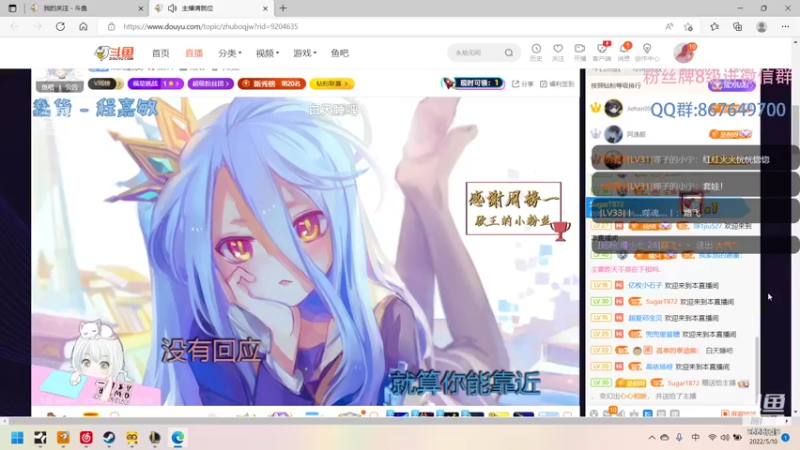Click the purple star challenge badge
The image size is (800, 450).
(155, 83)
